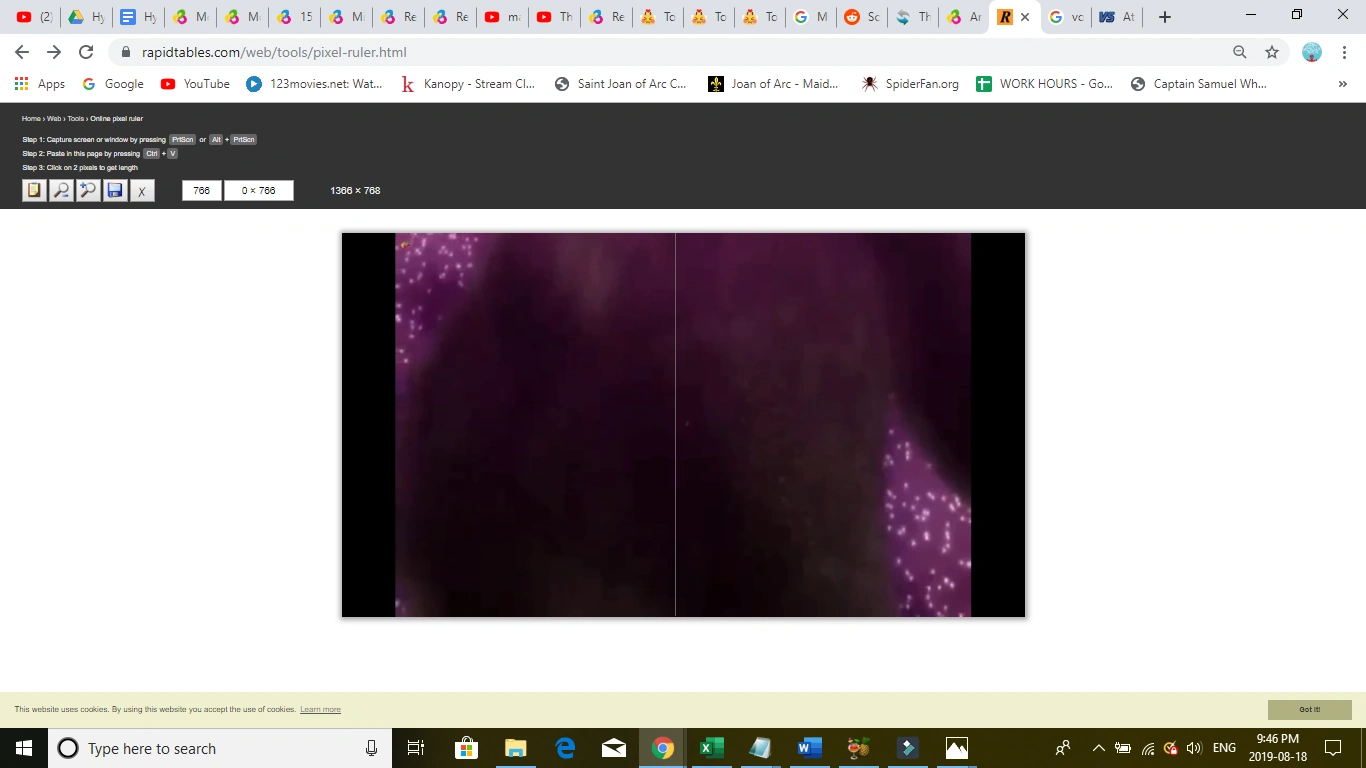Open the Saint Joan of Arc bookmark
The image size is (1366, 768).
tap(621, 84)
